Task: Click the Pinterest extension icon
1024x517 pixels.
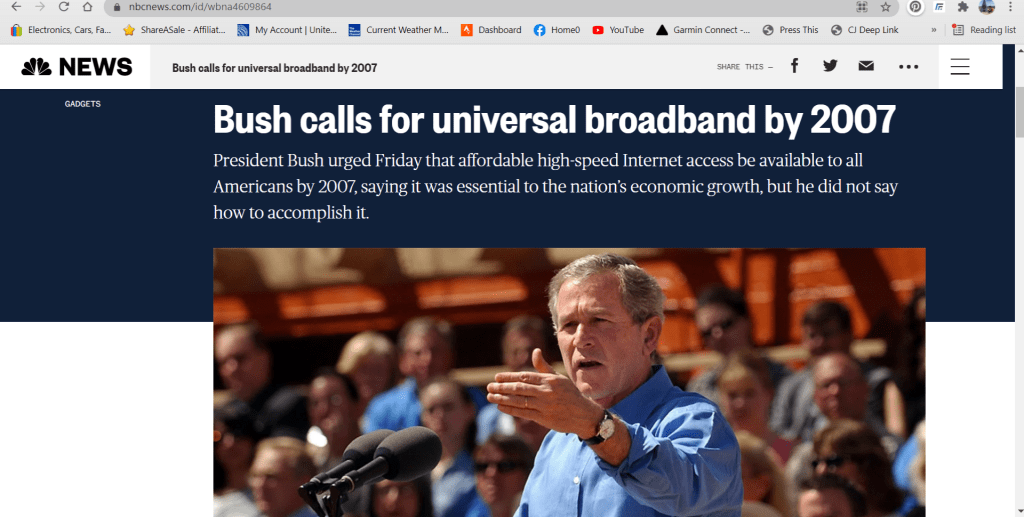Action: click(916, 7)
